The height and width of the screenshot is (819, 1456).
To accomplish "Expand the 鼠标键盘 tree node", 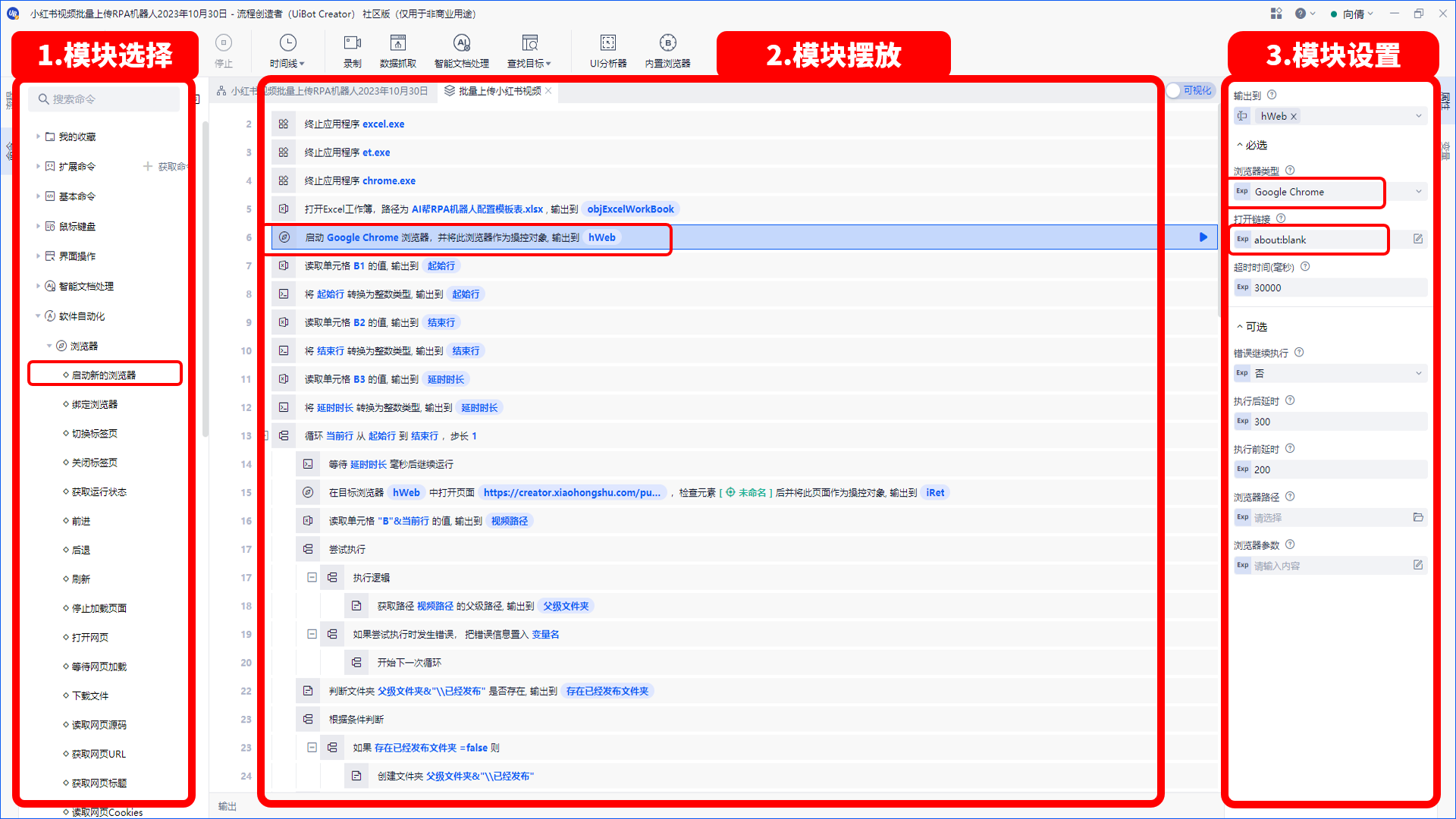I will [x=38, y=226].
